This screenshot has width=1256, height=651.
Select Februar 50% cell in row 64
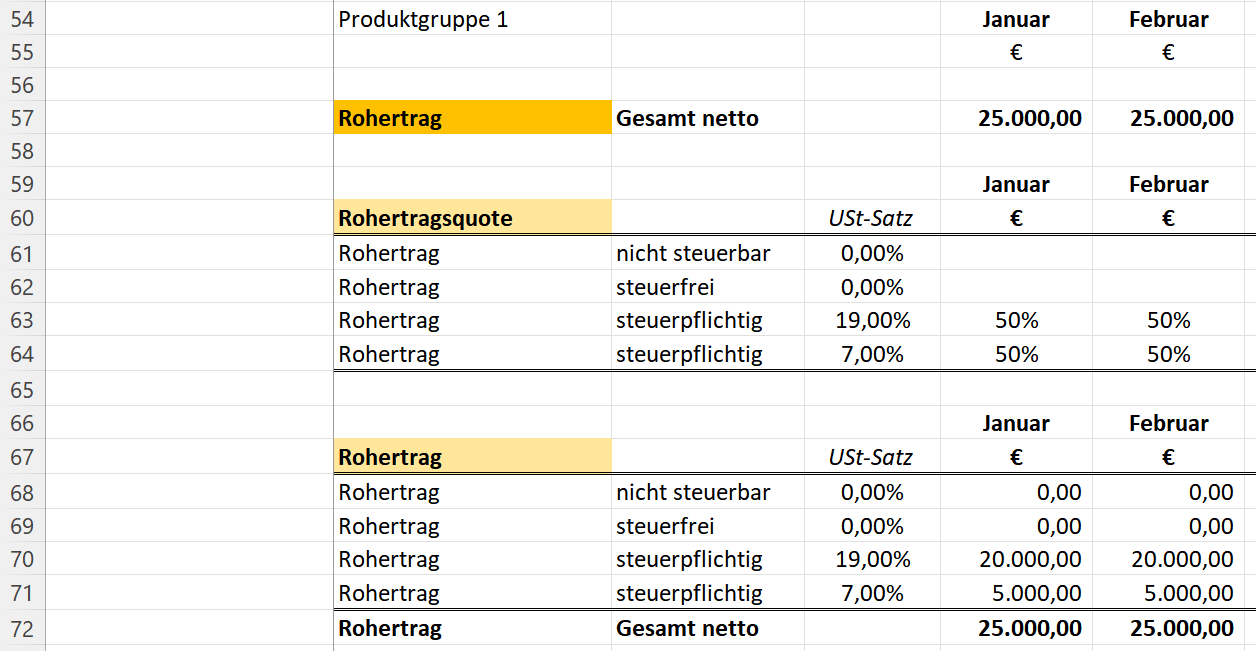[1168, 354]
